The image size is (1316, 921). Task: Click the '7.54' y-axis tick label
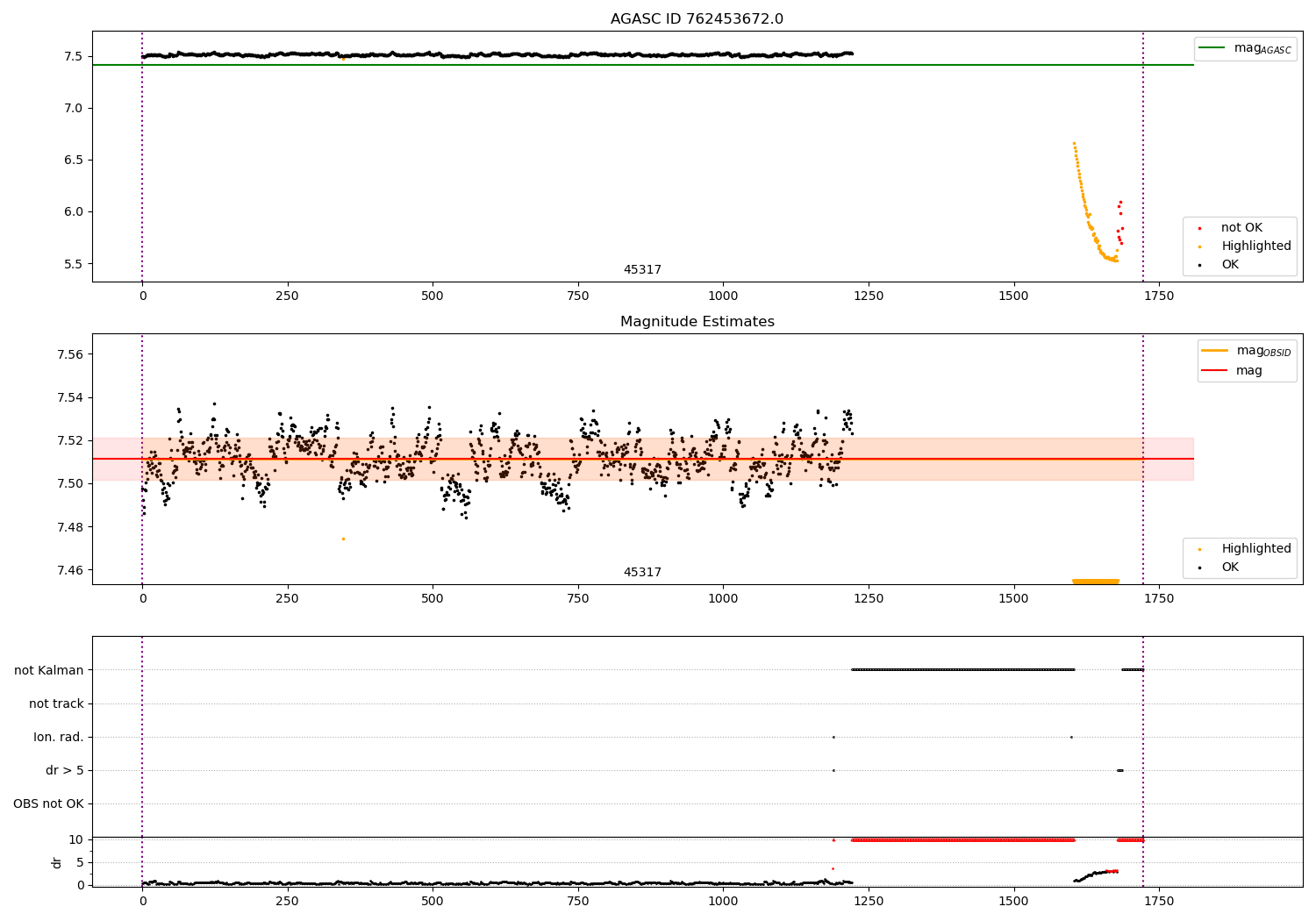(x=70, y=397)
